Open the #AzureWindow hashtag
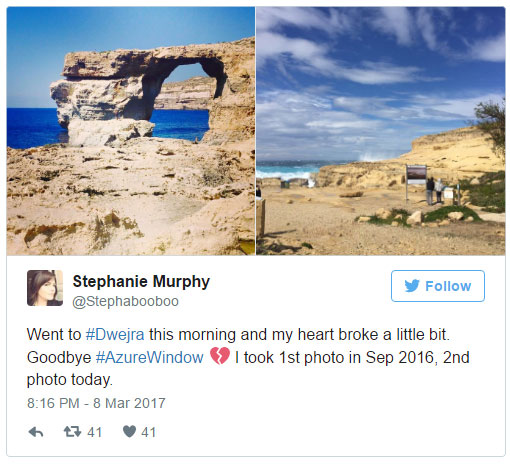Screen dimensions: 510x464 coord(150,357)
